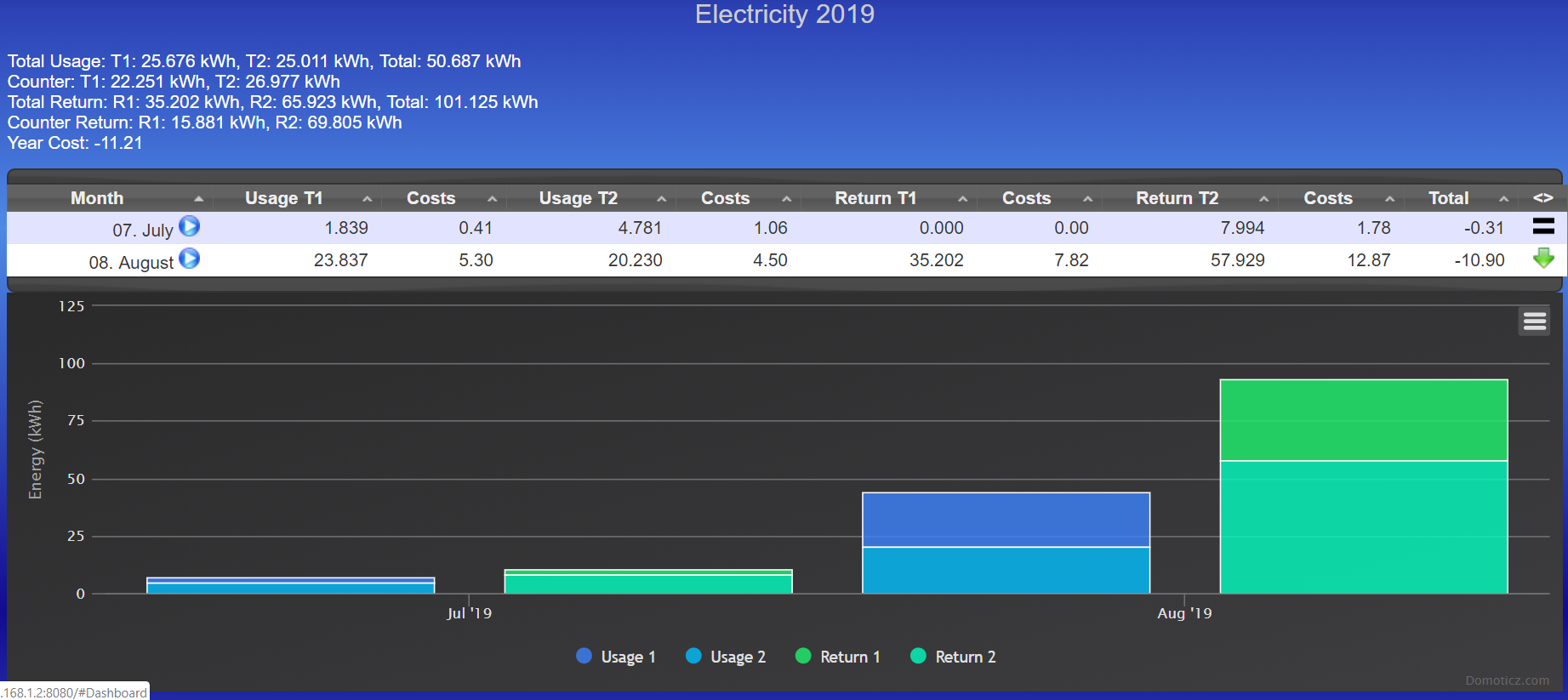The width and height of the screenshot is (1568, 700).
Task: Sort table by Month column
Action: pyautogui.click(x=97, y=198)
